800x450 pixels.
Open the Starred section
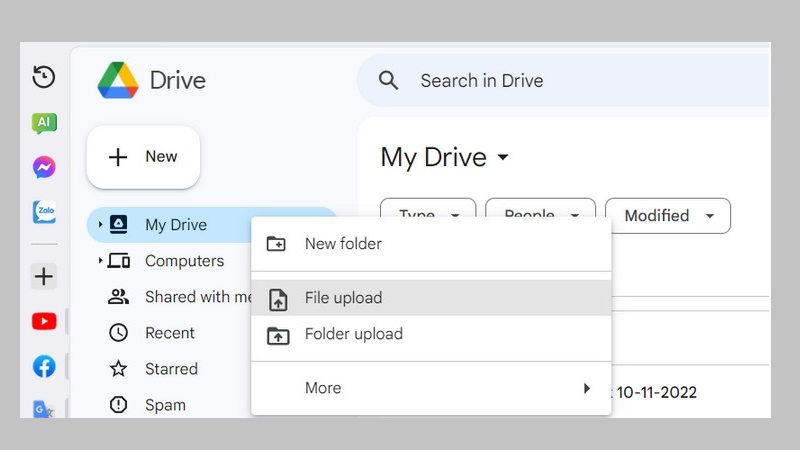pyautogui.click(x=171, y=369)
